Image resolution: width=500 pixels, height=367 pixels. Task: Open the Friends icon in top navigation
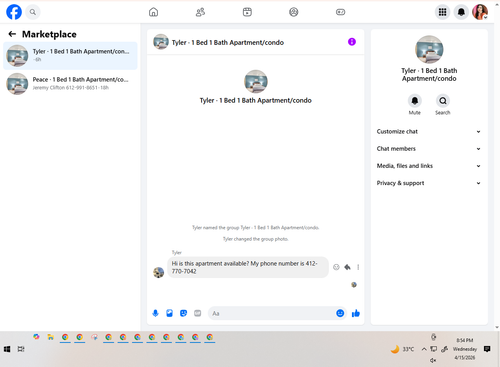coord(200,12)
